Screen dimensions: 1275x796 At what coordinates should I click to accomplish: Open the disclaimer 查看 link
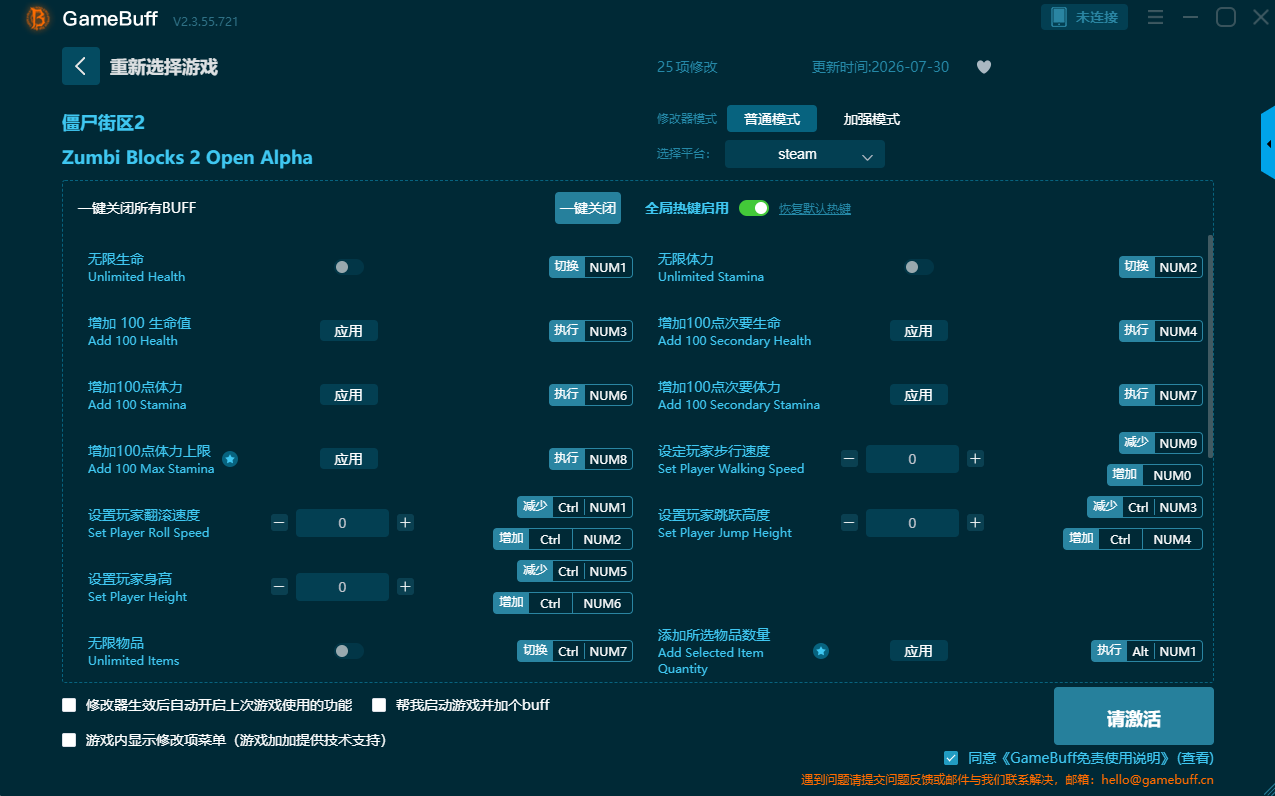[1196, 758]
